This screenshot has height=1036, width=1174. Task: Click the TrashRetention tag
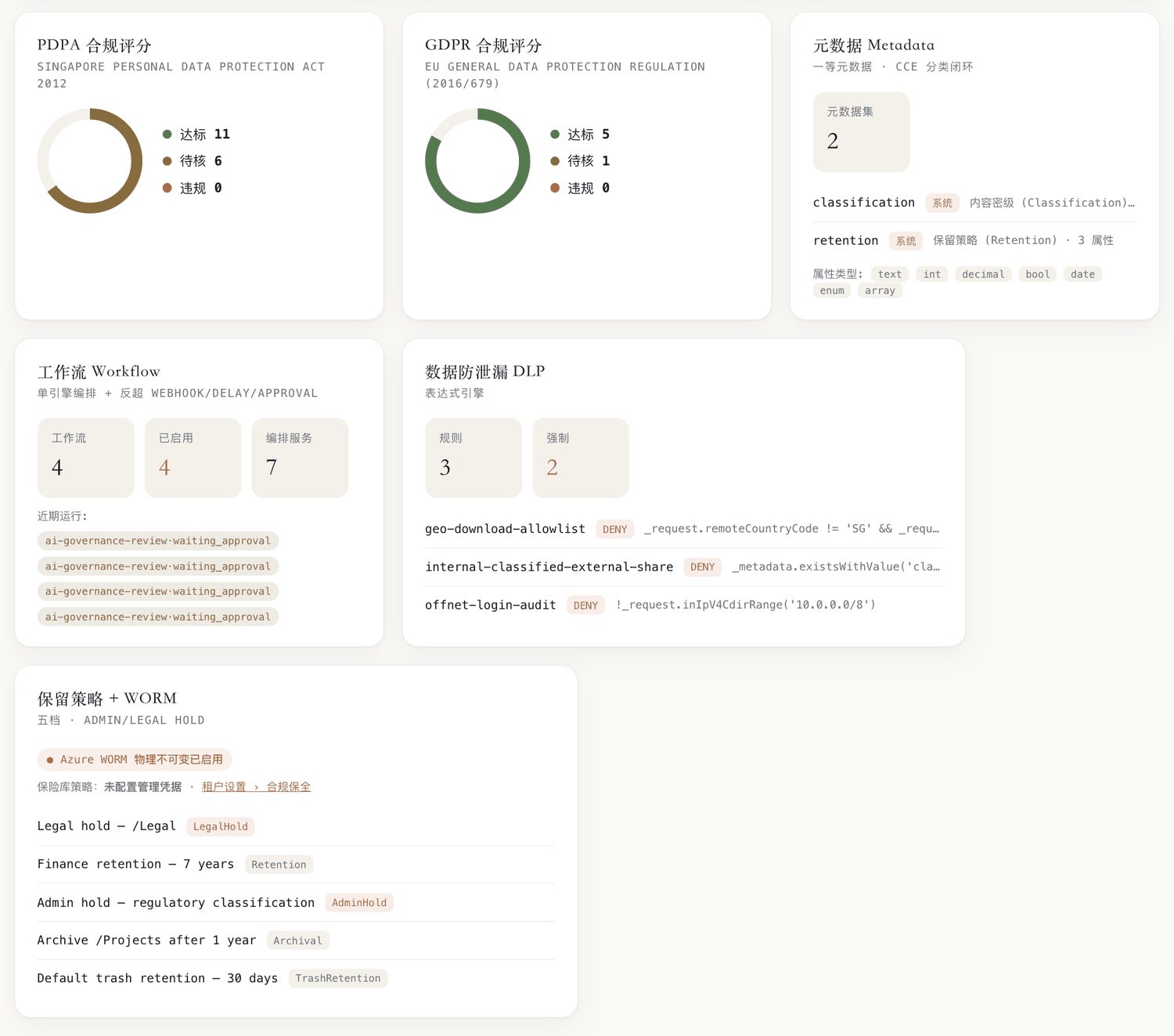(x=338, y=978)
